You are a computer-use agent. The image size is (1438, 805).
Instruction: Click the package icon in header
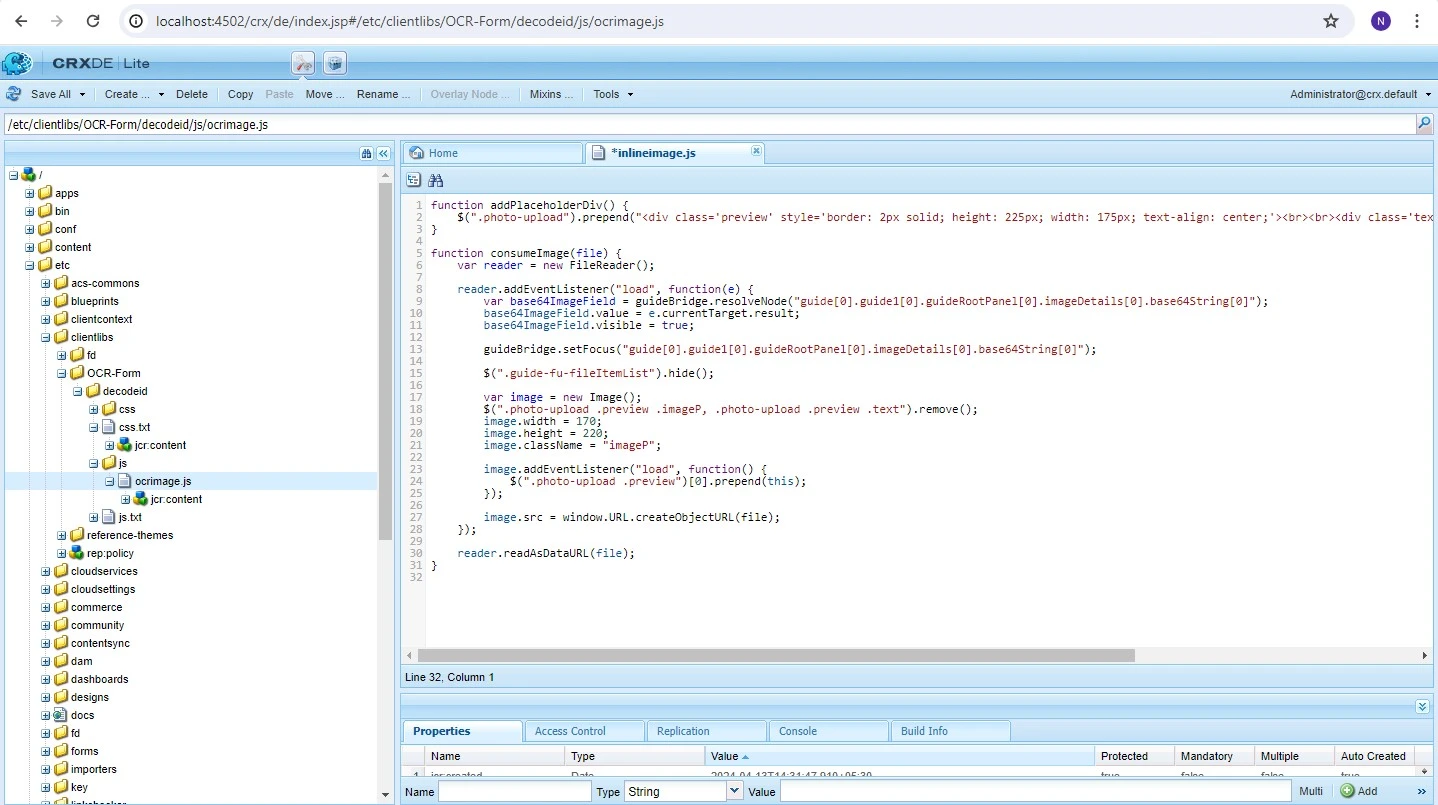[x=335, y=63]
